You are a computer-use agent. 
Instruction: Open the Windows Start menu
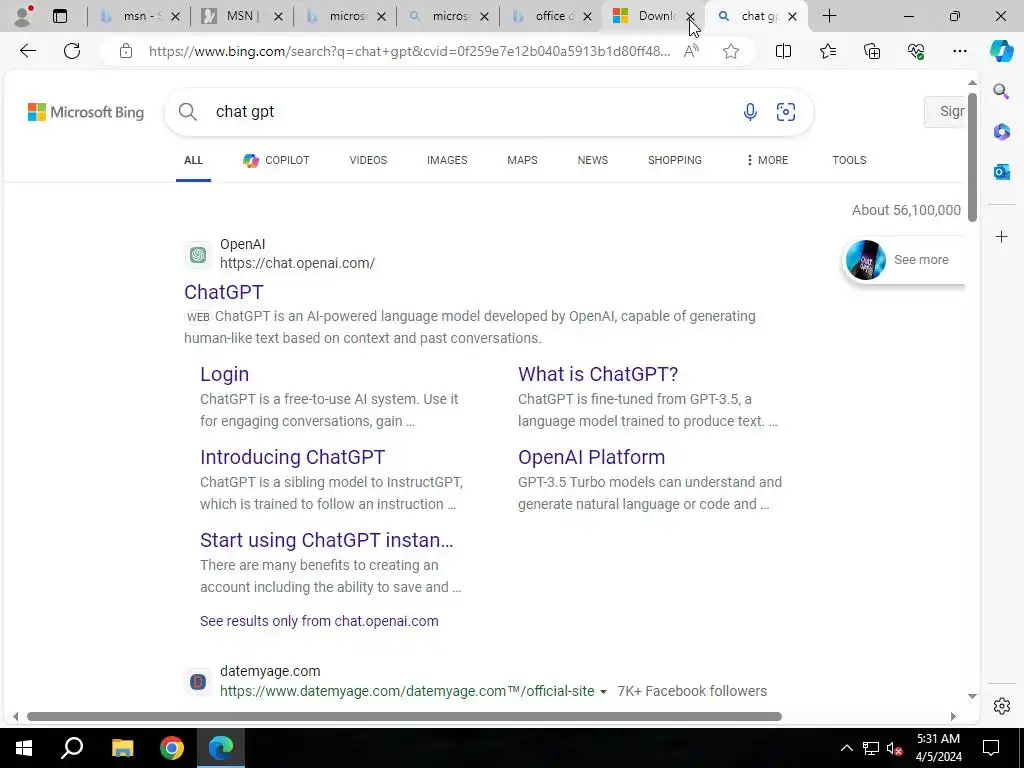(24, 748)
